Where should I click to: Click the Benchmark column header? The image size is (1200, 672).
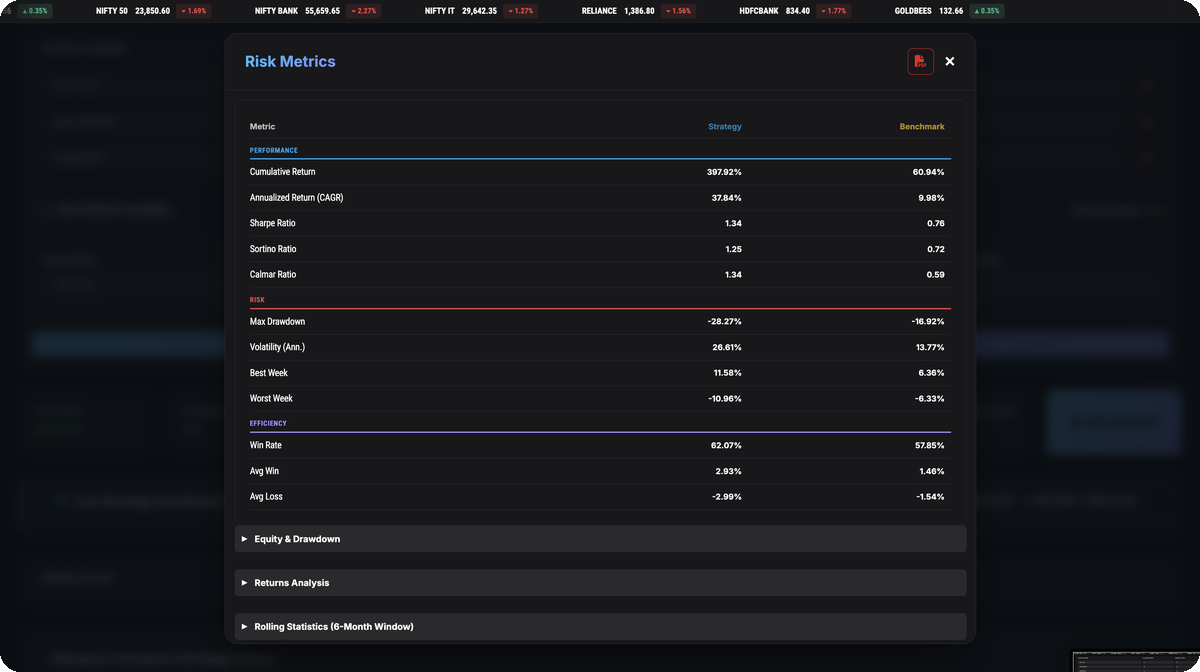(x=922, y=127)
